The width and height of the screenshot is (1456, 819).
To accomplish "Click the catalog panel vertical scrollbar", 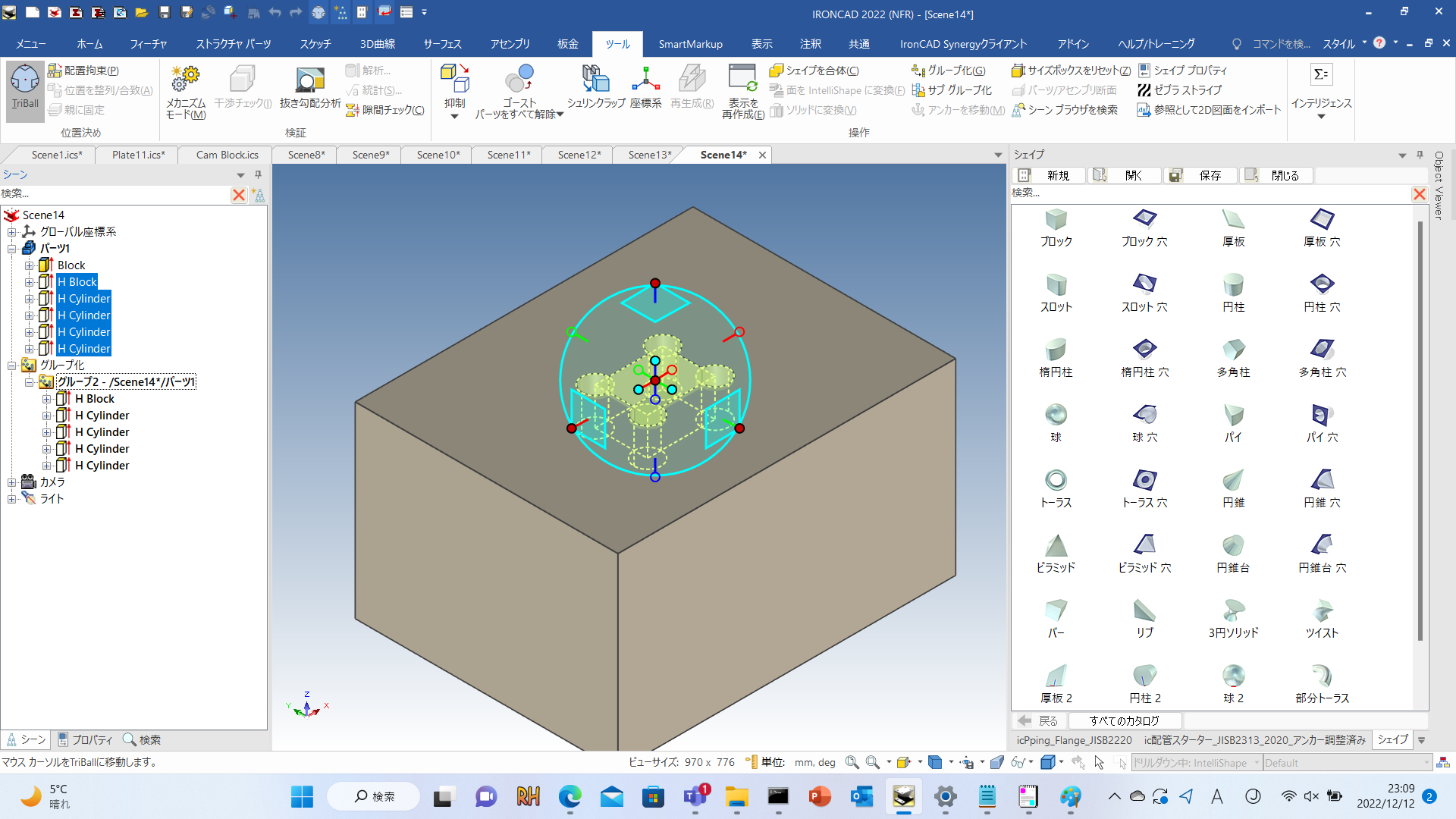I will tap(1420, 432).
